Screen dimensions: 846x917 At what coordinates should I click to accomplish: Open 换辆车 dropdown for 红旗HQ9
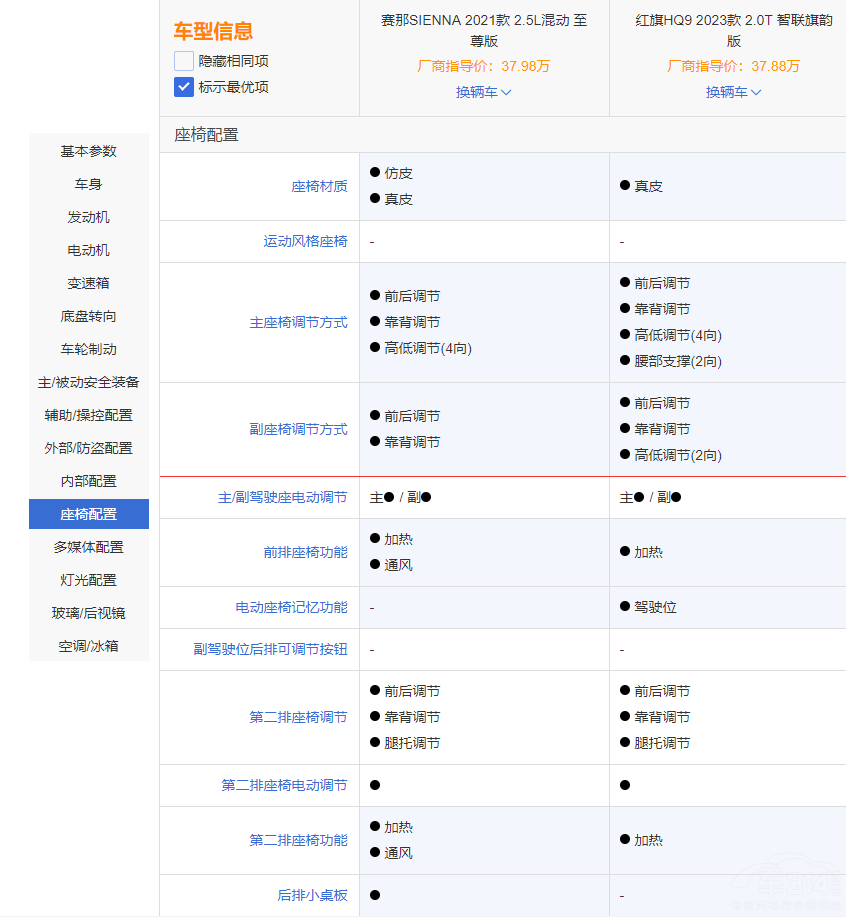click(x=734, y=92)
